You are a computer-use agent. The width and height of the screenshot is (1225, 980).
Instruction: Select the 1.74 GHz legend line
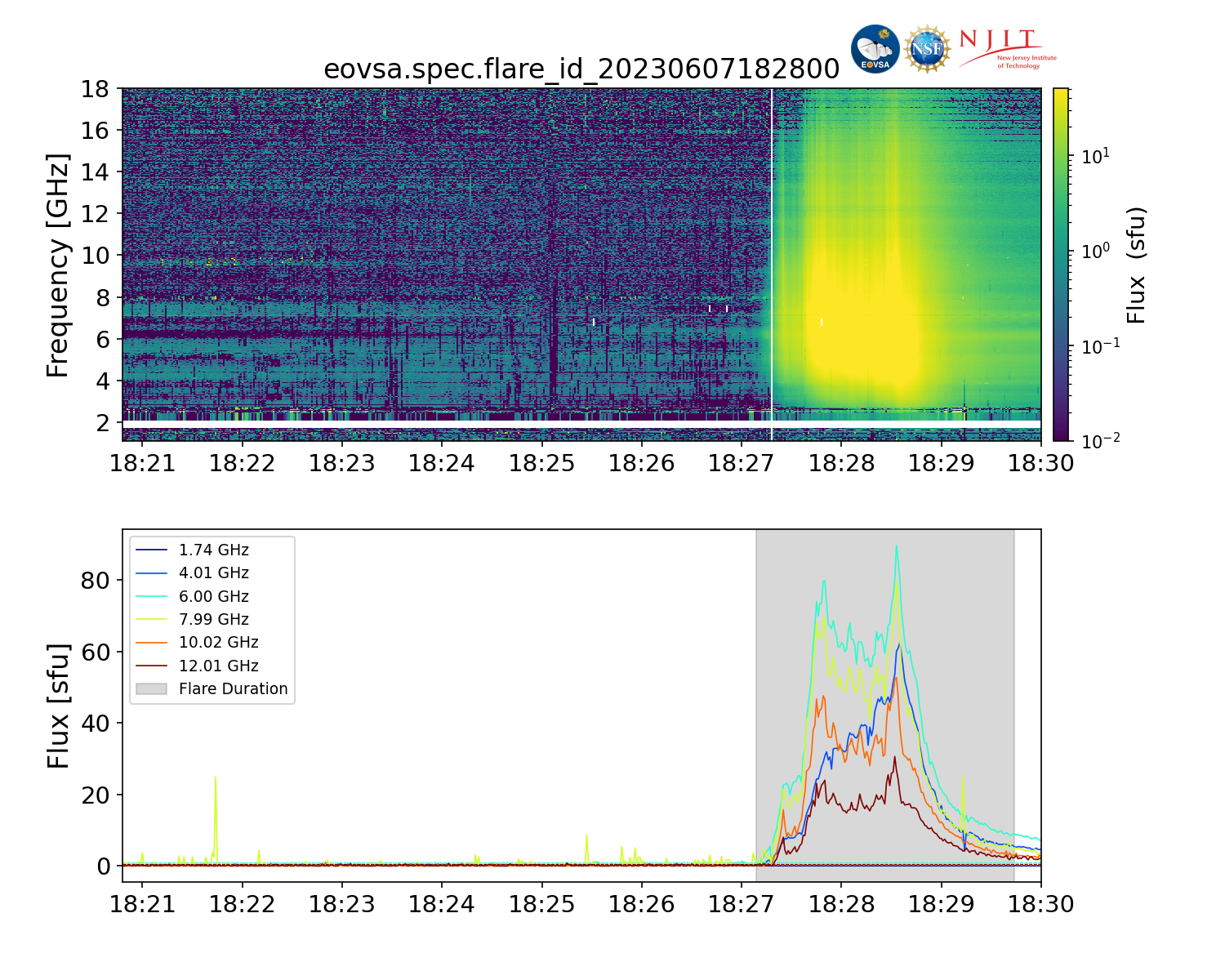pos(152,550)
